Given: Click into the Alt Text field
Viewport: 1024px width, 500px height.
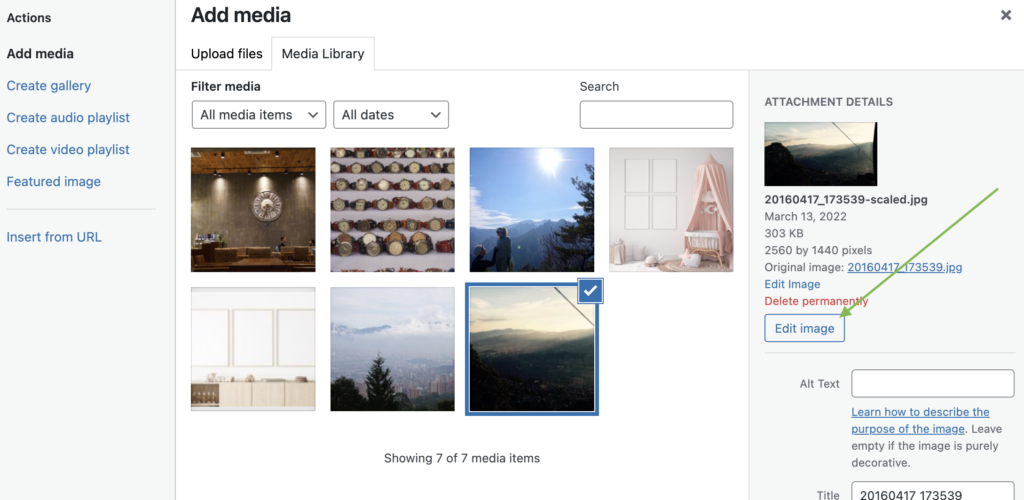Looking at the screenshot, I should [x=933, y=384].
